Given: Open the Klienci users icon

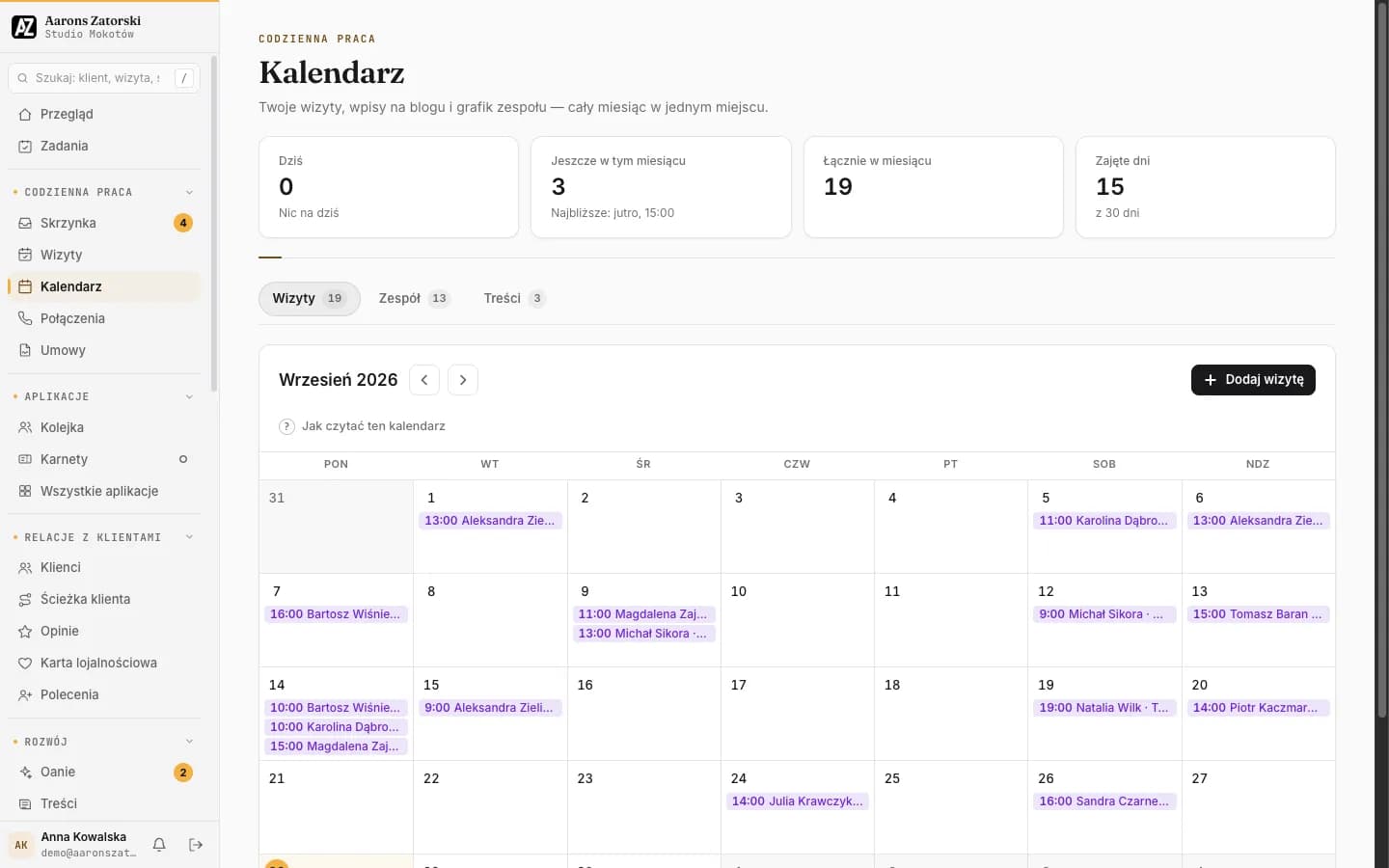Looking at the screenshot, I should pos(25,567).
